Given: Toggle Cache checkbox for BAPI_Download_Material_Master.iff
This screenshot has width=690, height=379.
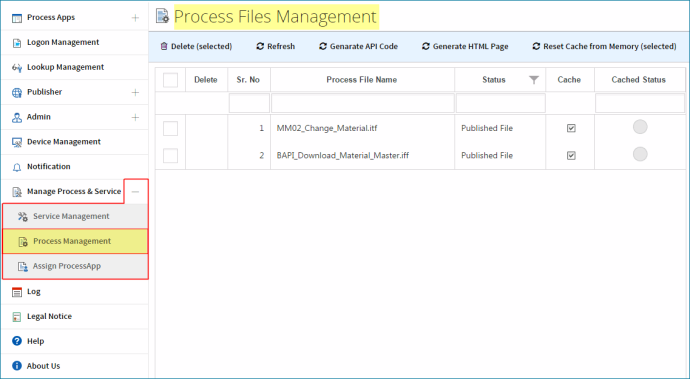Looking at the screenshot, I should [571, 155].
